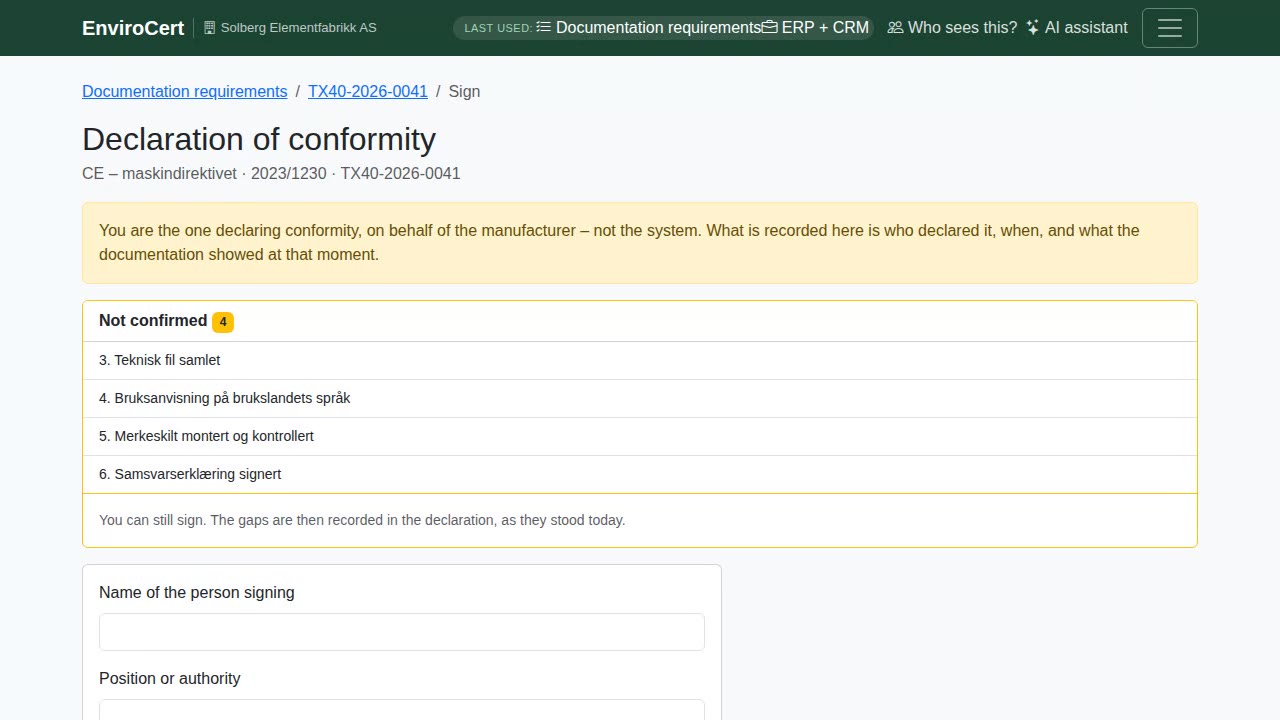Image resolution: width=1280 pixels, height=720 pixels.
Task: Click the Sign breadcrumb text
Action: click(464, 91)
